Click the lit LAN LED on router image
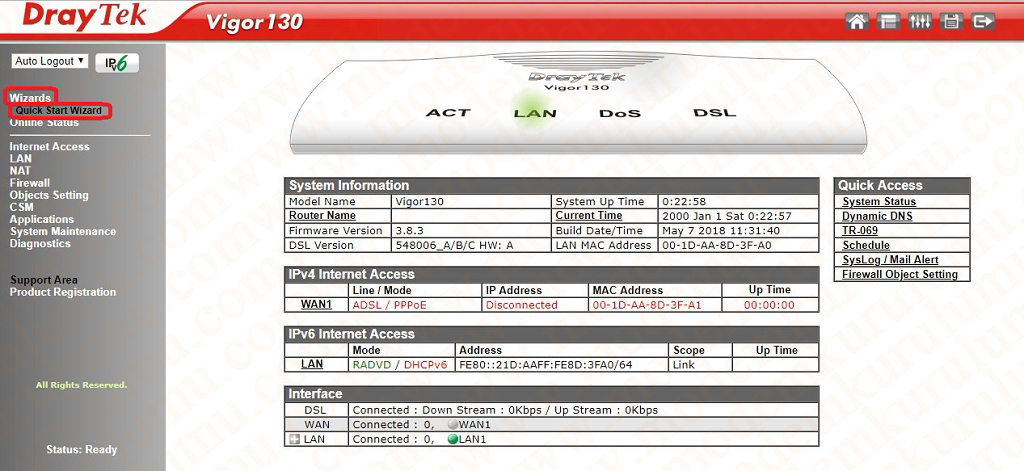The width and height of the screenshot is (1024, 471). pyautogui.click(x=535, y=113)
